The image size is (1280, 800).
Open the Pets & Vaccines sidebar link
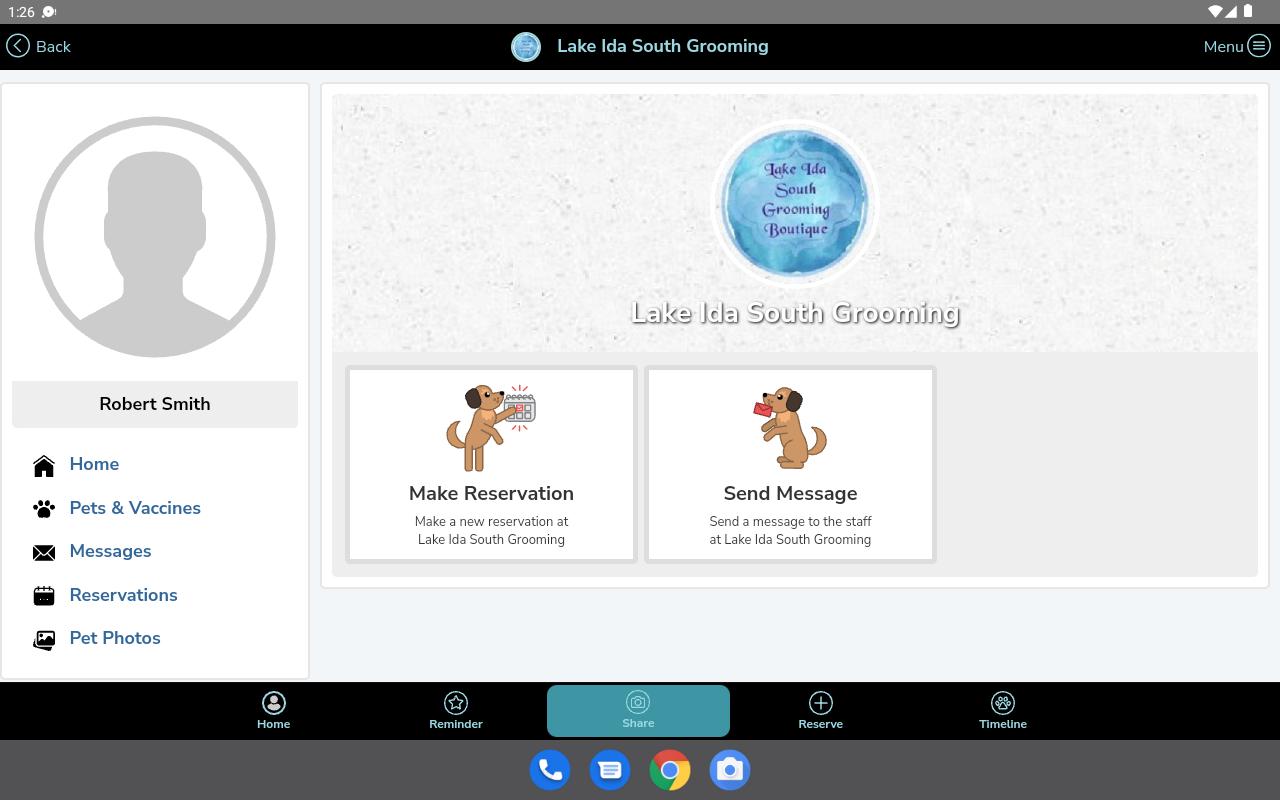tap(135, 508)
